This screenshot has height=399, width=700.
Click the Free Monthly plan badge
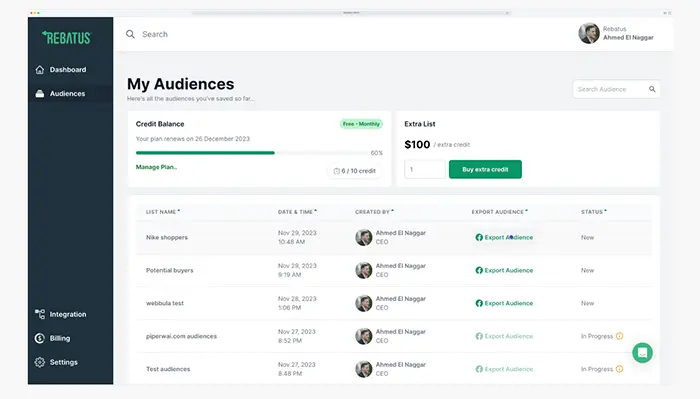pos(361,124)
